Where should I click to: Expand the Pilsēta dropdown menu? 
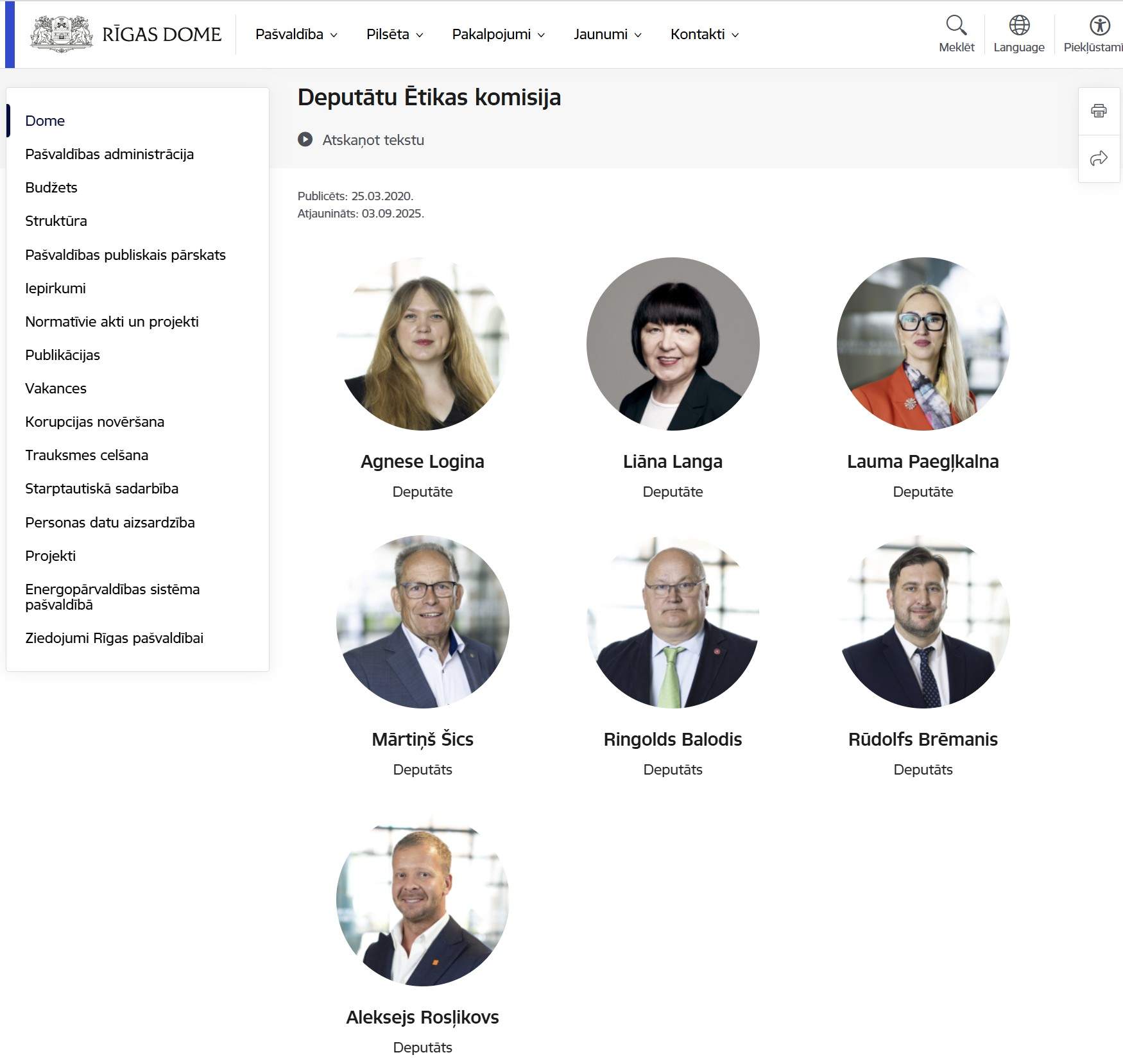click(x=394, y=35)
